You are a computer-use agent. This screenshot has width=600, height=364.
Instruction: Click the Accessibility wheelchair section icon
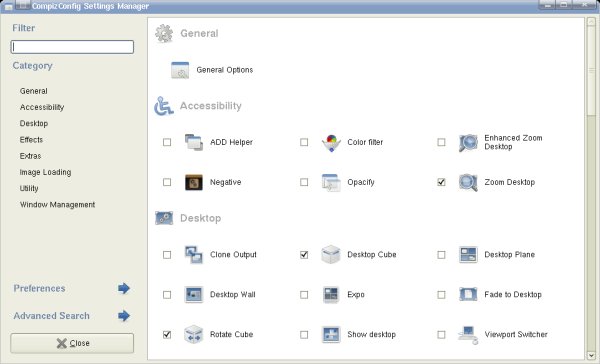click(x=164, y=106)
